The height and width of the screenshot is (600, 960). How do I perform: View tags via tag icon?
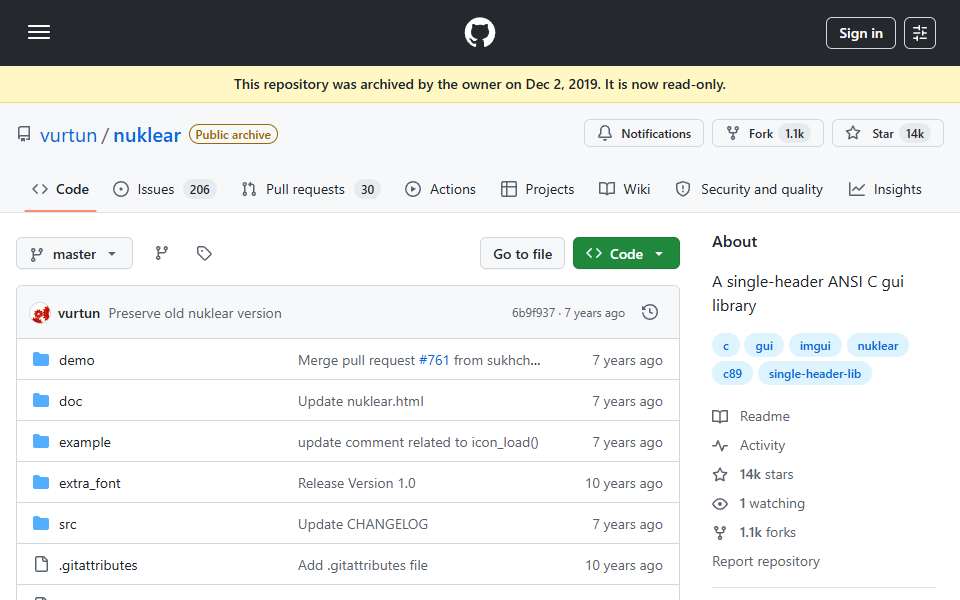(204, 253)
